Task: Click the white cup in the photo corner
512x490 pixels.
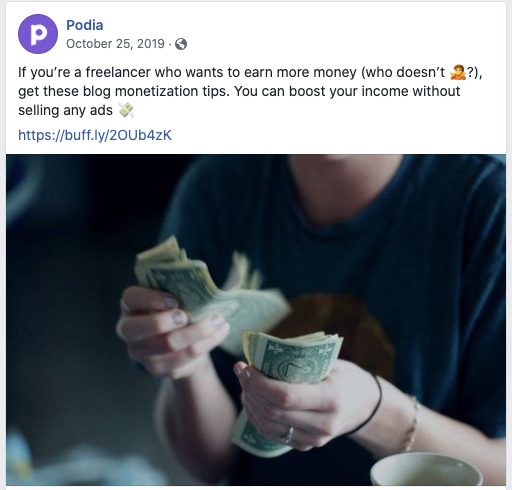Action: point(426,469)
